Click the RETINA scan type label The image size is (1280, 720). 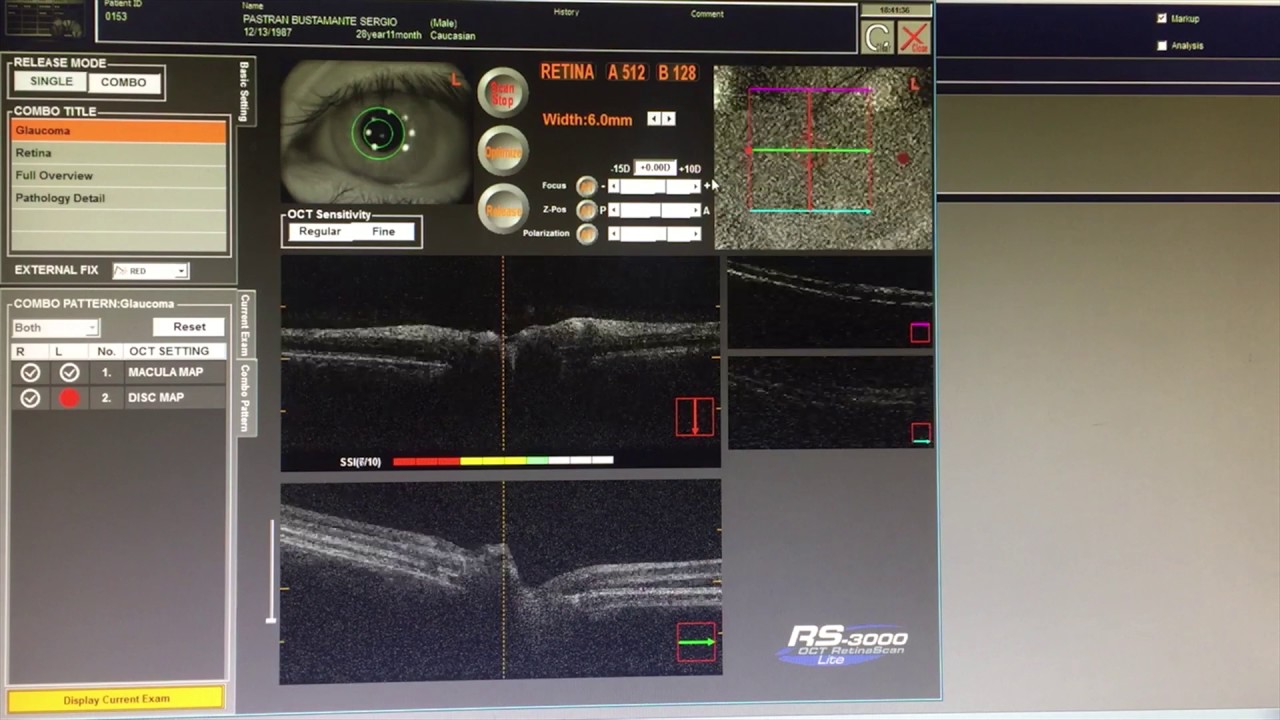click(x=567, y=72)
